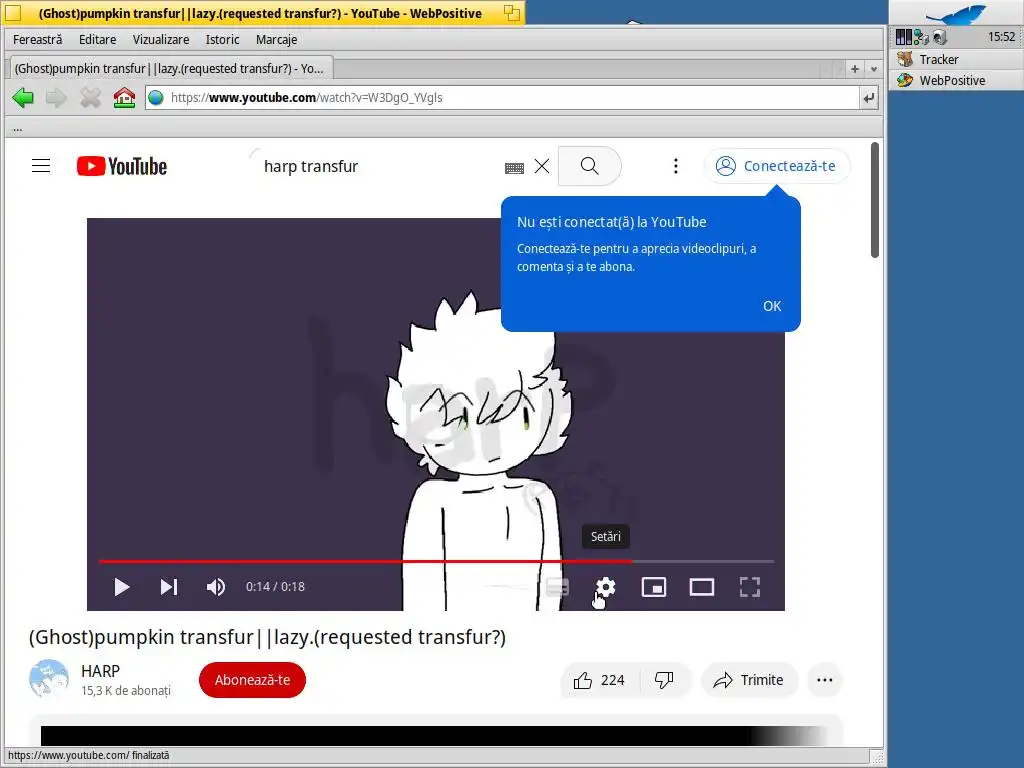Sign in via Conectează-te button
Image resolution: width=1024 pixels, height=768 pixels.
[776, 166]
